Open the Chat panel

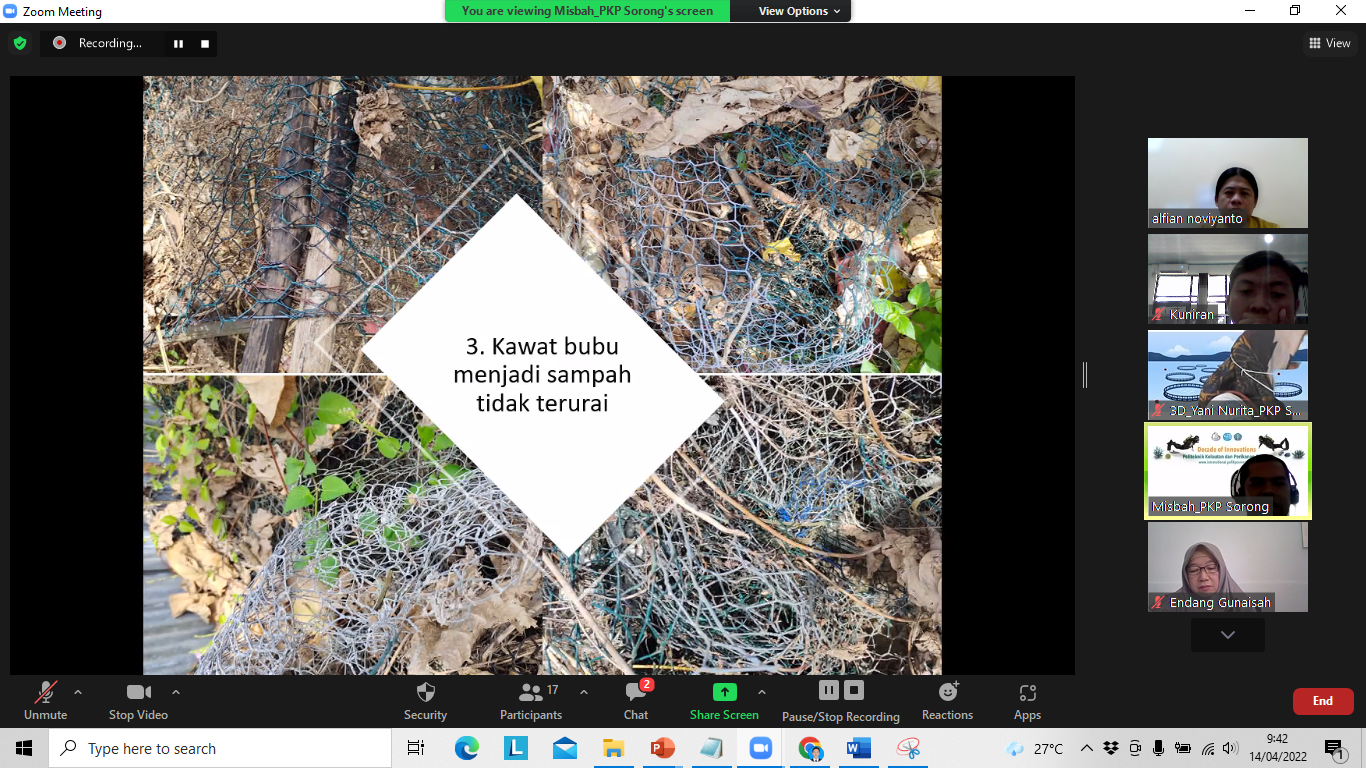636,693
